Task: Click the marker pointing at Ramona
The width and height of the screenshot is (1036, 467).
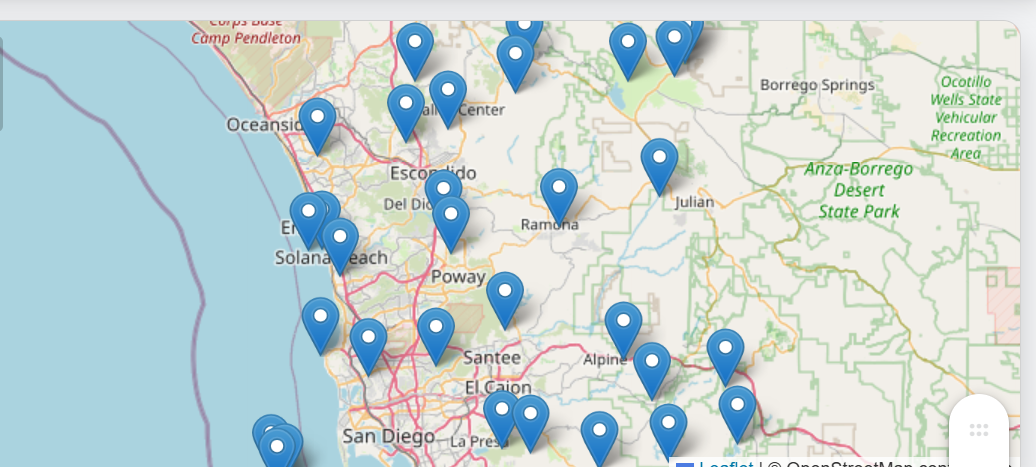Action: [559, 196]
